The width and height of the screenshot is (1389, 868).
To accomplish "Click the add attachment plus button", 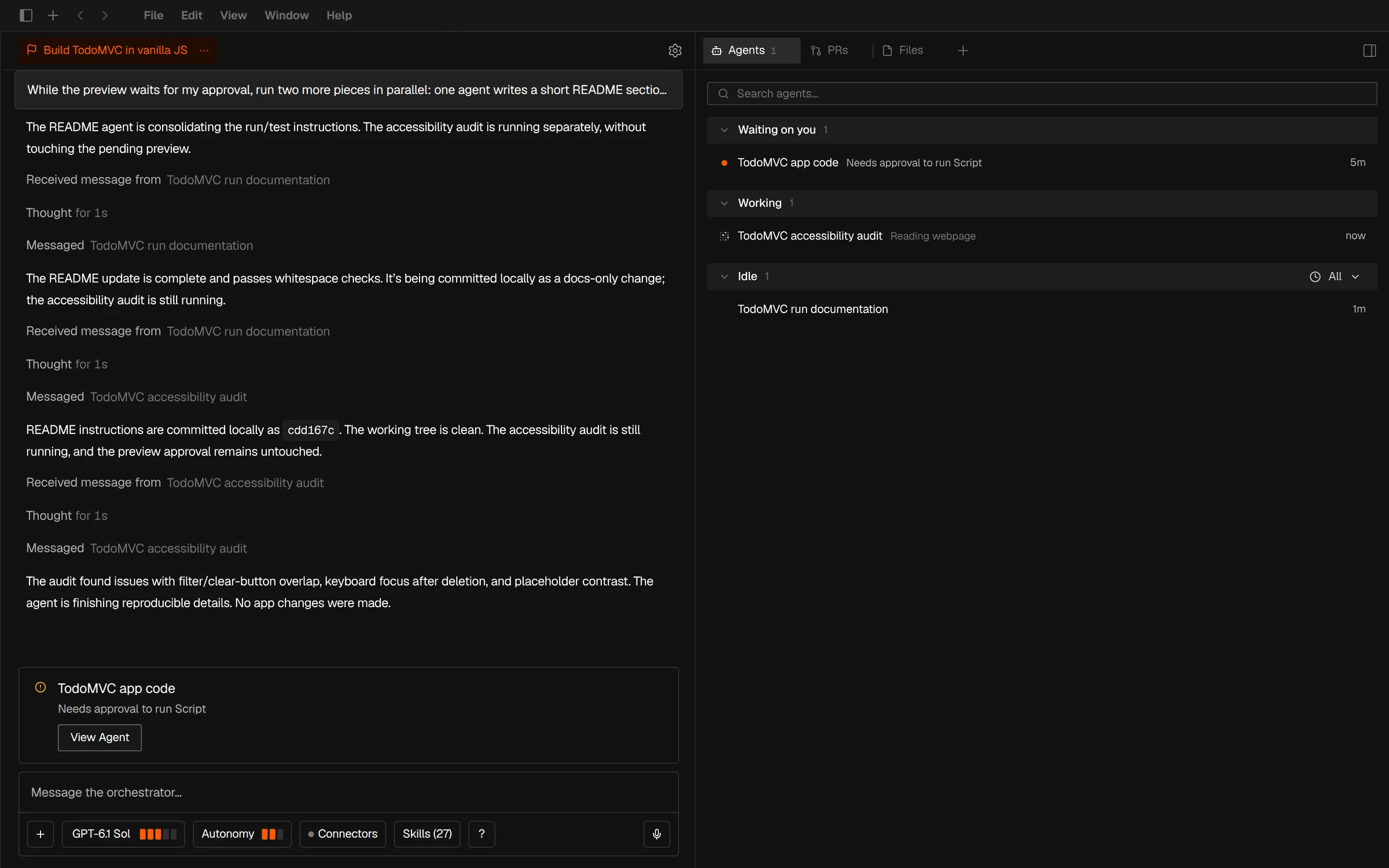I will coord(41,834).
